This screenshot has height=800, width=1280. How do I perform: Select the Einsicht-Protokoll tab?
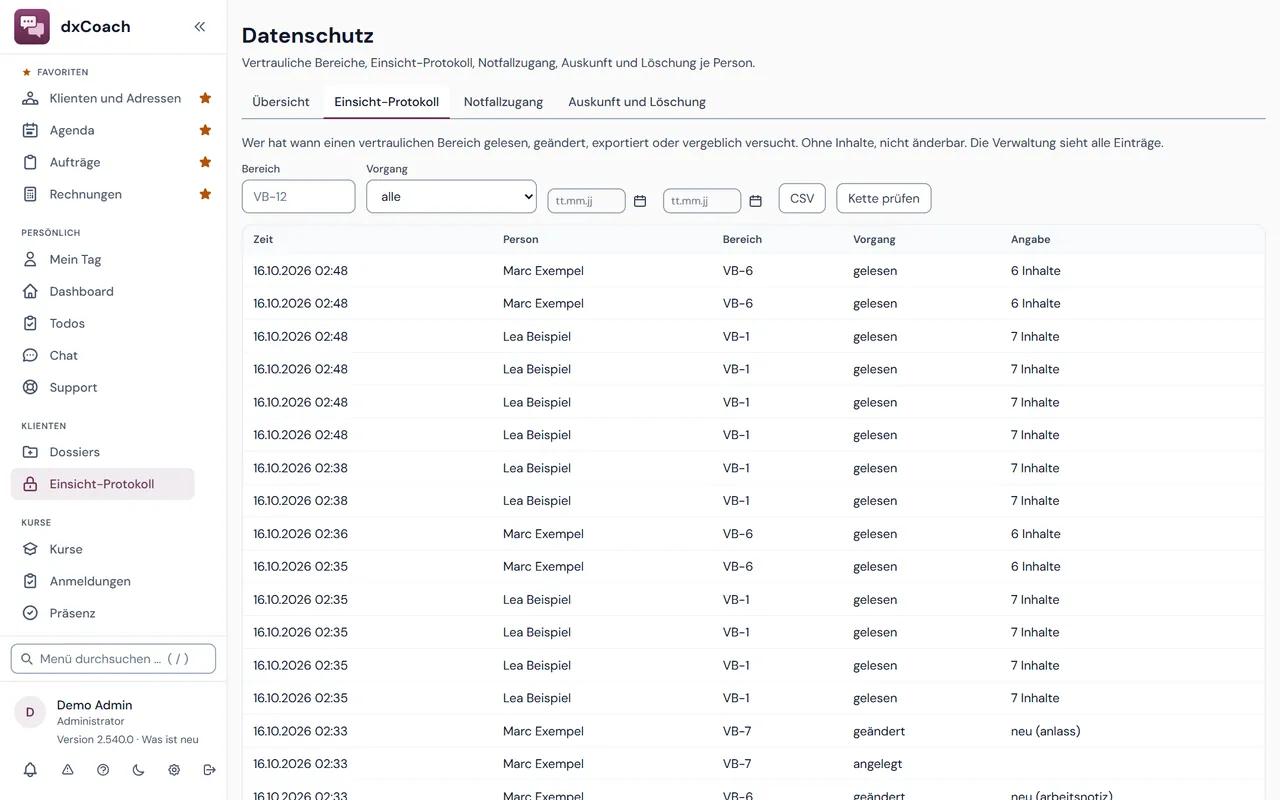(x=387, y=102)
